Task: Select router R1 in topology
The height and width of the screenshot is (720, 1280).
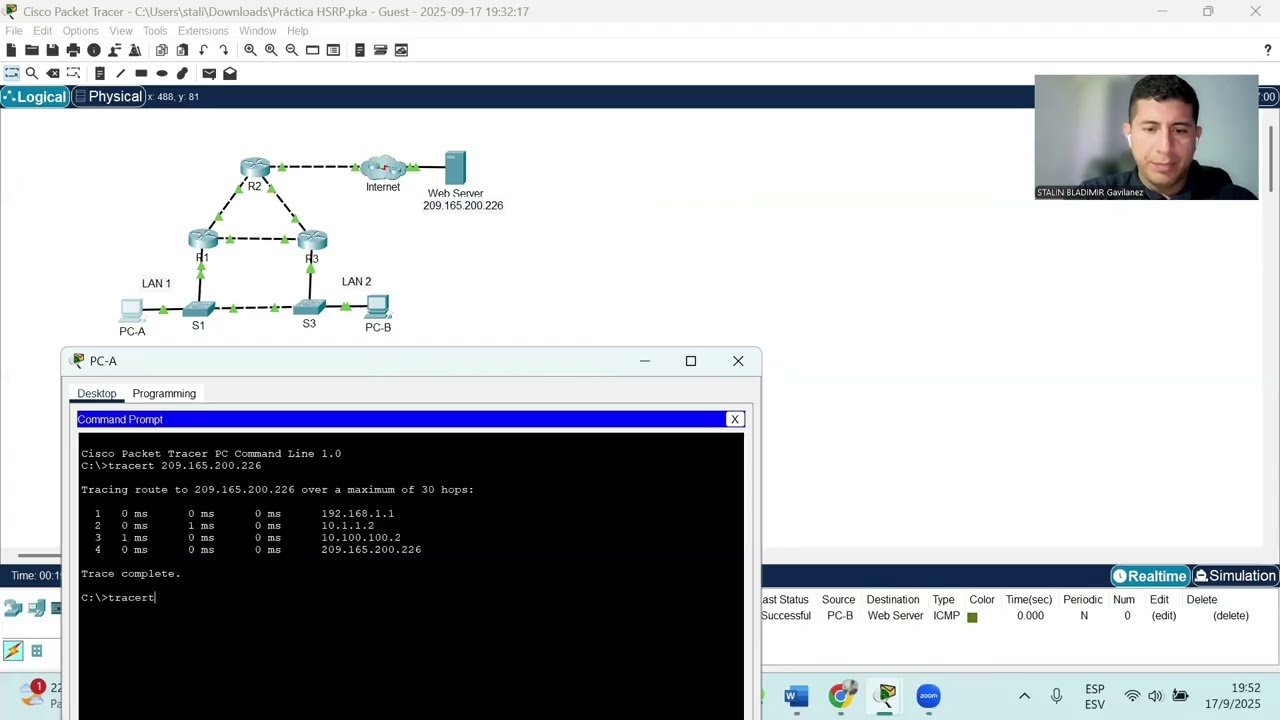Action: pyautogui.click(x=203, y=239)
